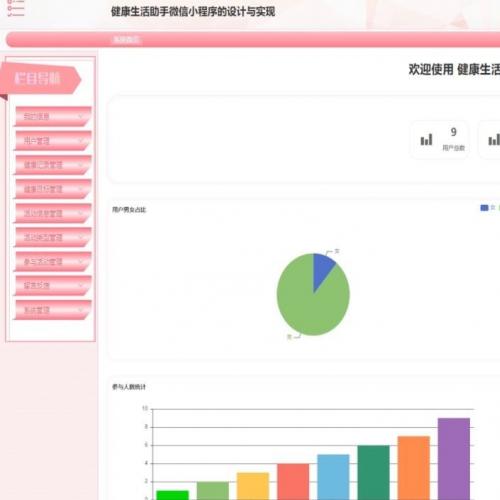Expand the 活动类型管理 sidebar menu
500x500 pixels.
[53, 237]
